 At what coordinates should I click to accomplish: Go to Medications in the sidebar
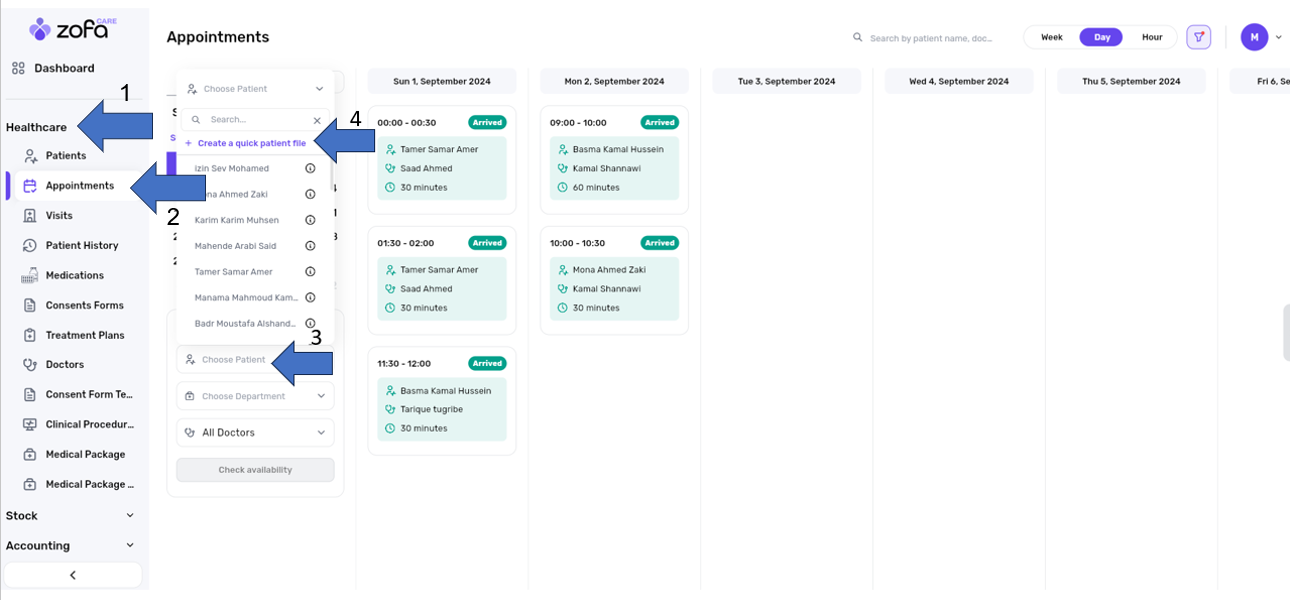pos(74,276)
